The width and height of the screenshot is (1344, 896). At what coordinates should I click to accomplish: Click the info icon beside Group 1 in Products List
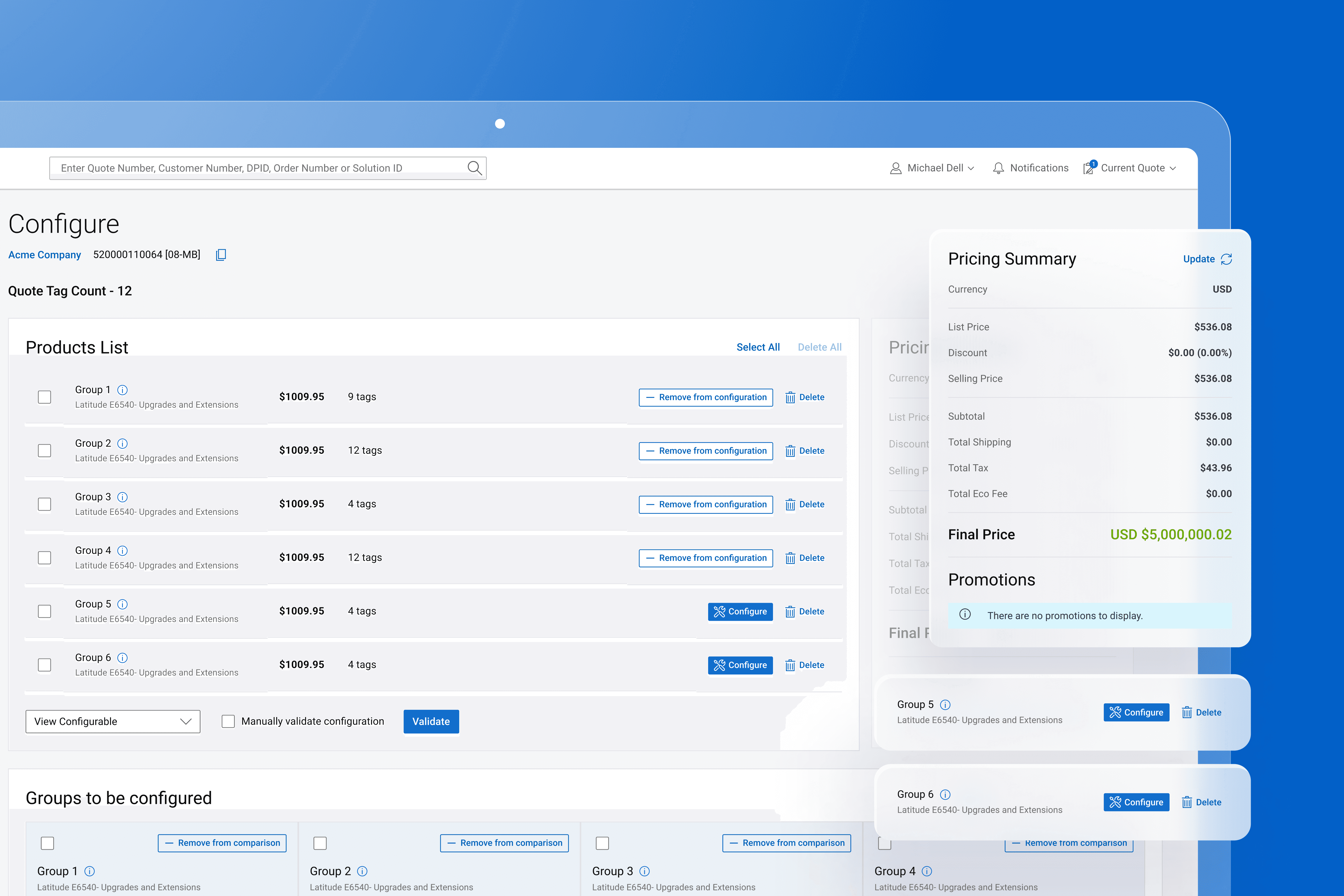122,390
